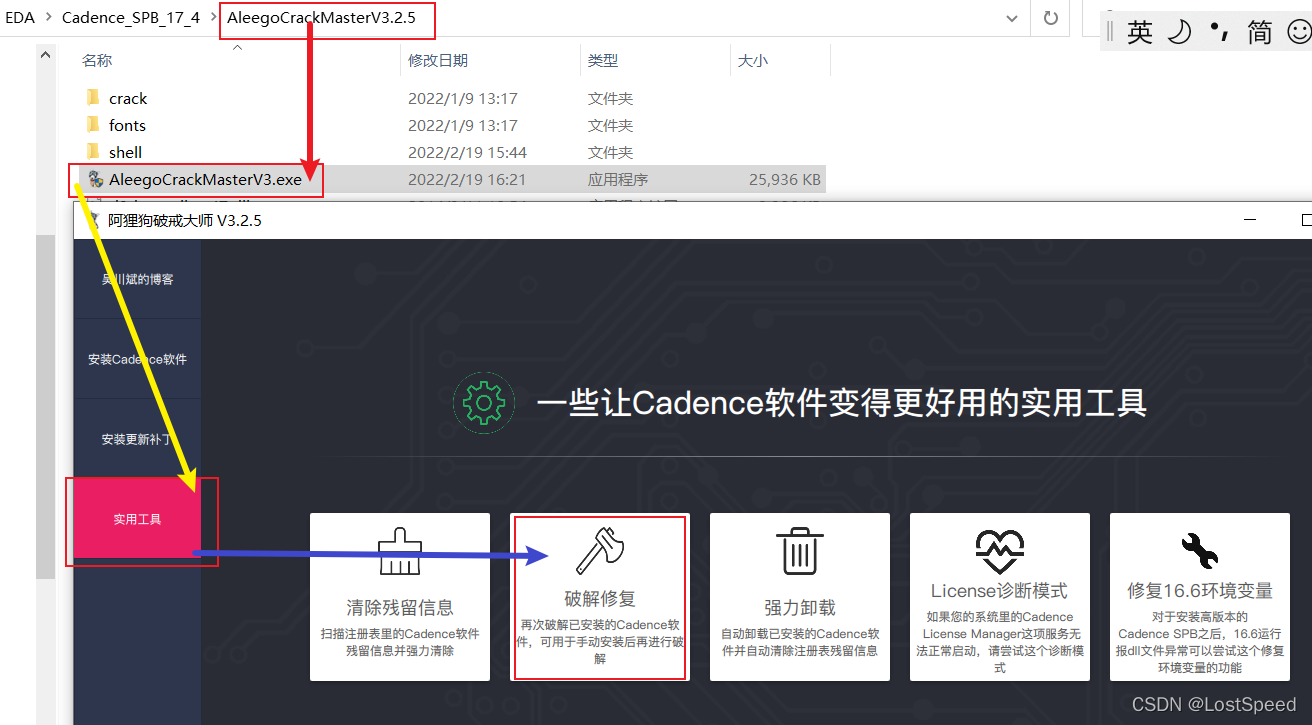Click the heartbeat icon for License诊断模式
The width and height of the screenshot is (1312, 725).
coord(999,552)
